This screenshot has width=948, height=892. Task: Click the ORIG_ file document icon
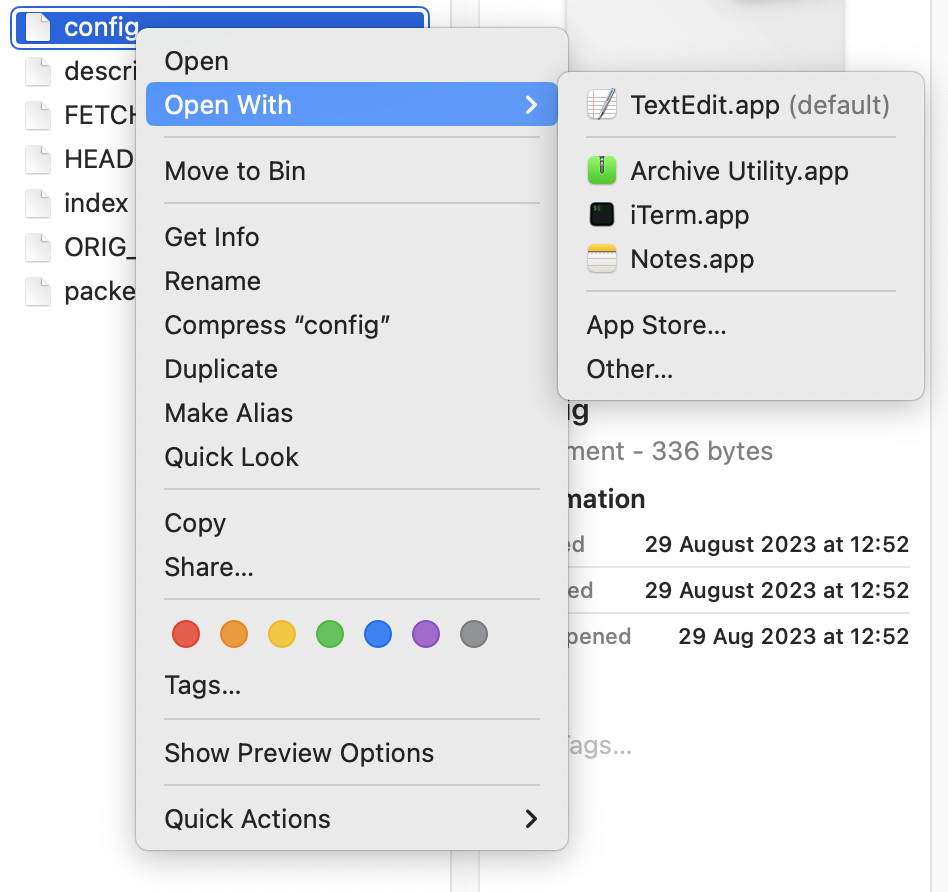(38, 247)
